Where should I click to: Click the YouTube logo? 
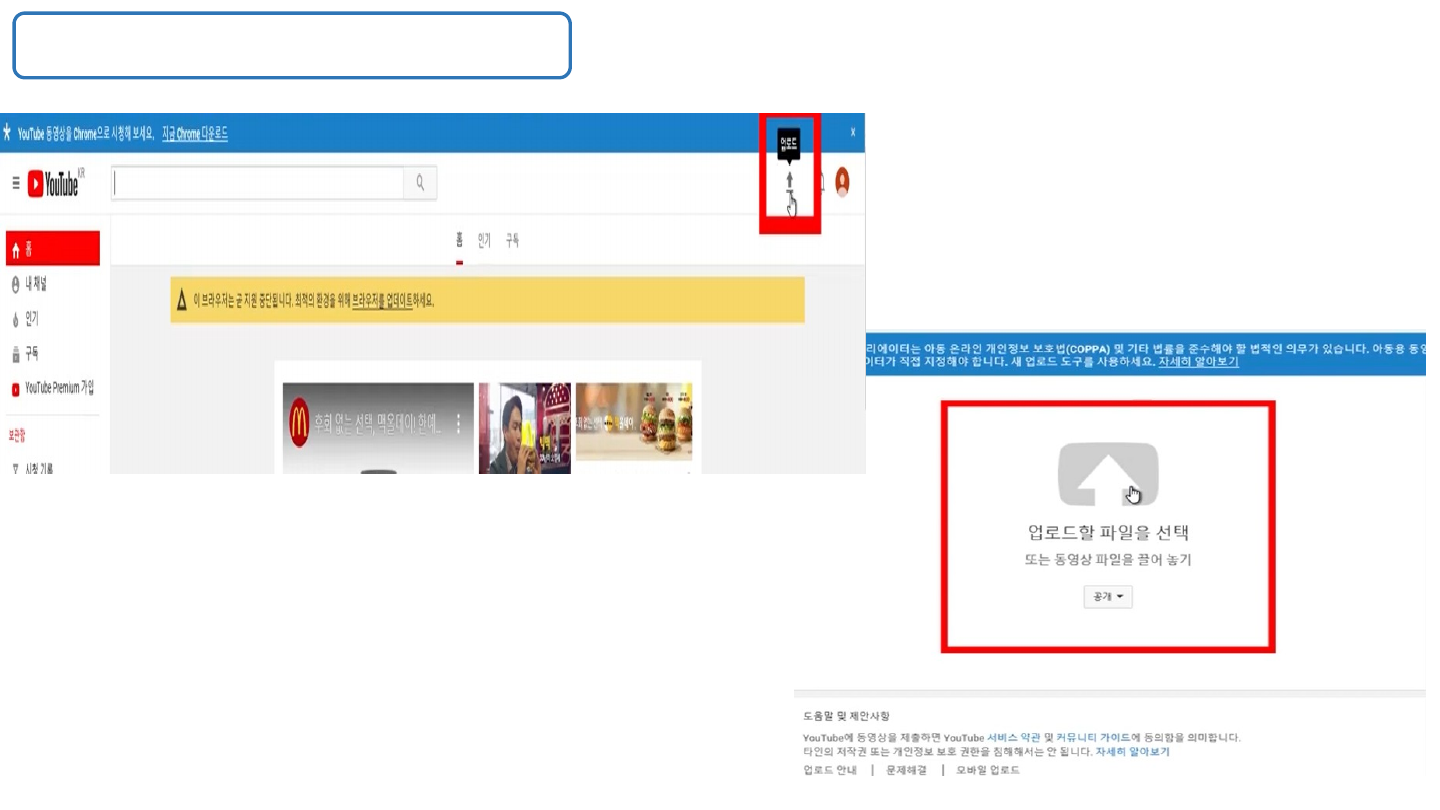[x=54, y=184]
